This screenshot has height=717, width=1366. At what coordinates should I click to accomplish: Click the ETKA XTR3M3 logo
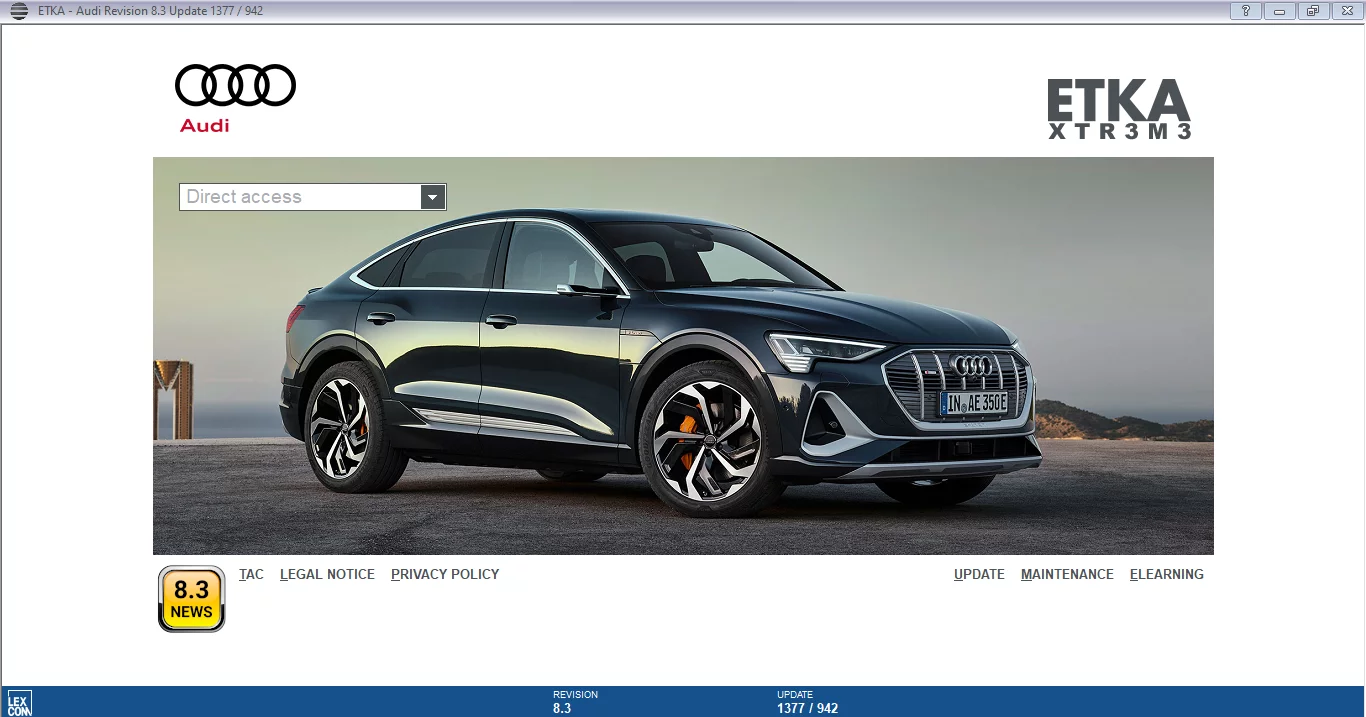[1119, 109]
